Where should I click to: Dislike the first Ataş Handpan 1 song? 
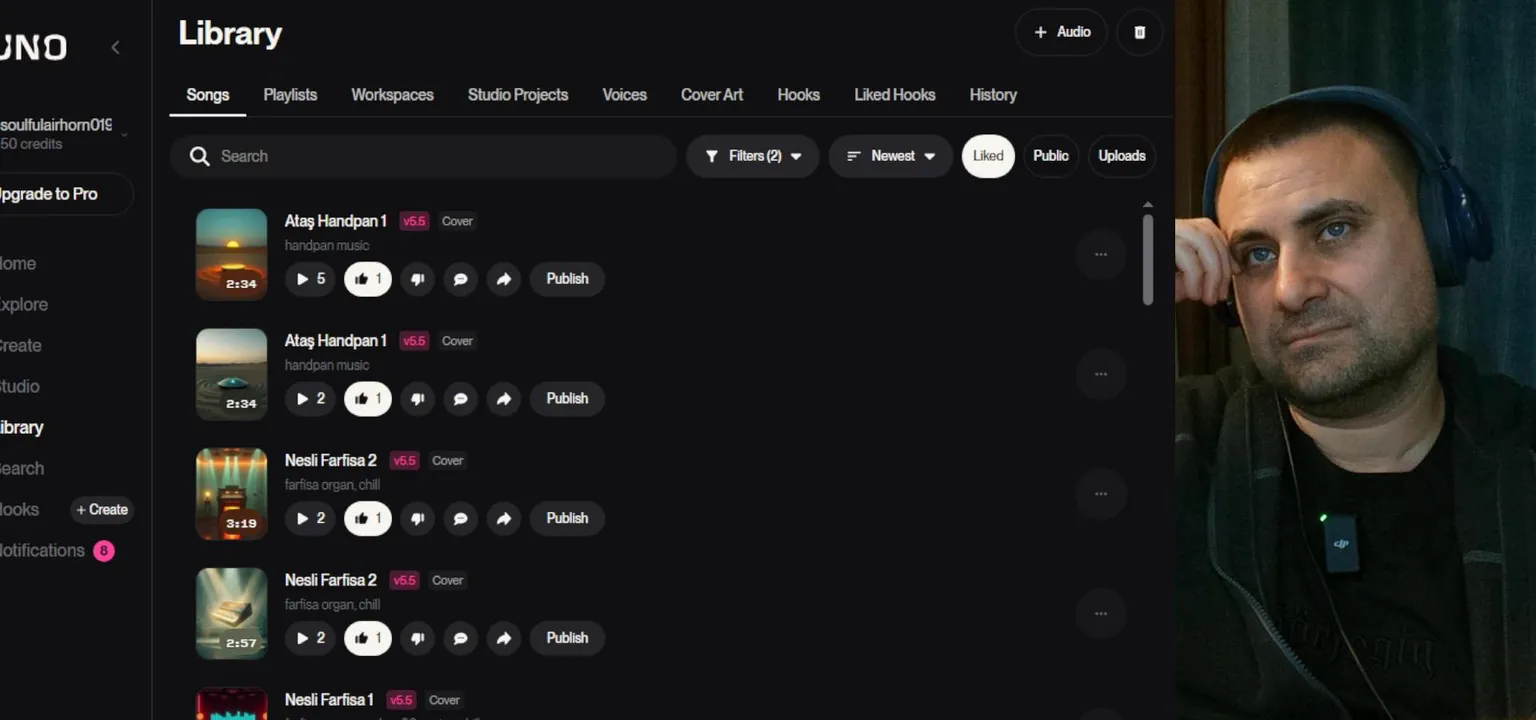[417, 279]
